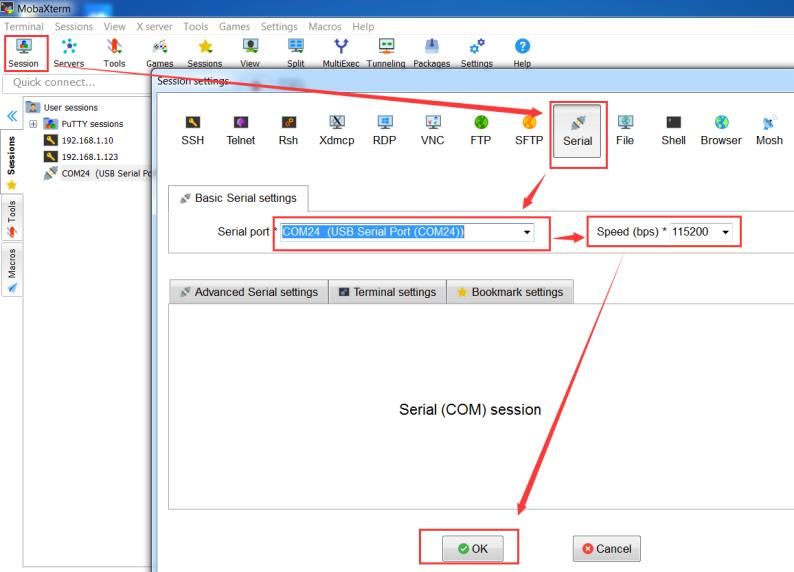
Task: Choose the Telnet session type
Action: 241,130
